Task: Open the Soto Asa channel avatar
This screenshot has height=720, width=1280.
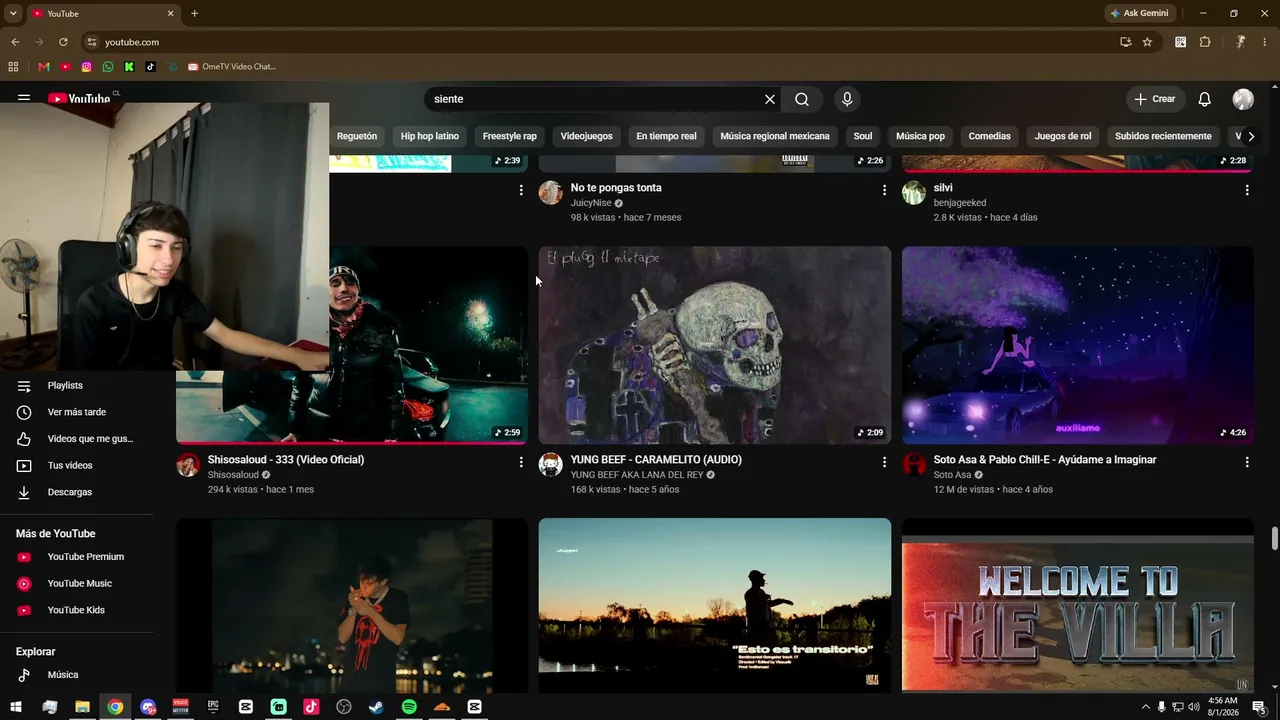Action: 914,465
